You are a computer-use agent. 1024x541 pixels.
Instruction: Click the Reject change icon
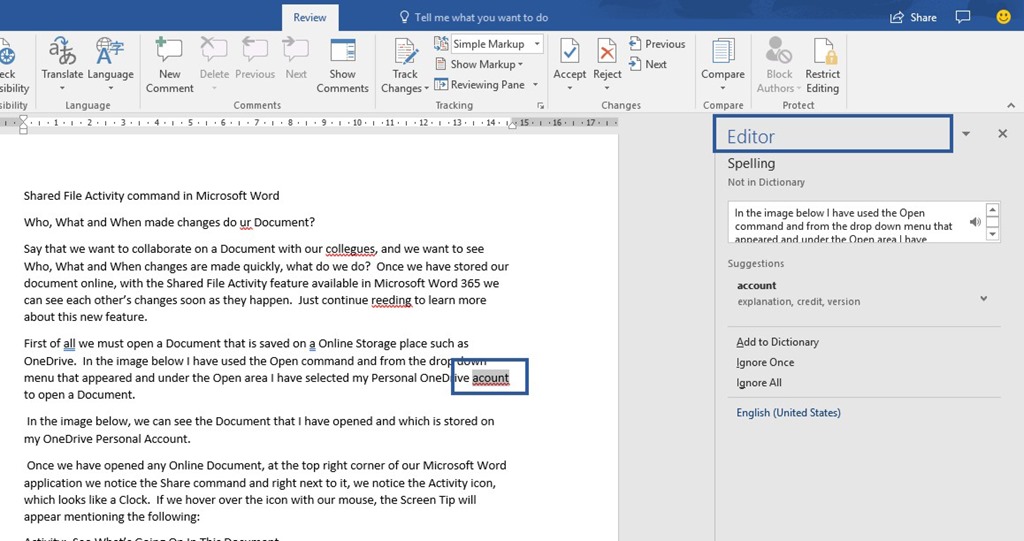(607, 51)
